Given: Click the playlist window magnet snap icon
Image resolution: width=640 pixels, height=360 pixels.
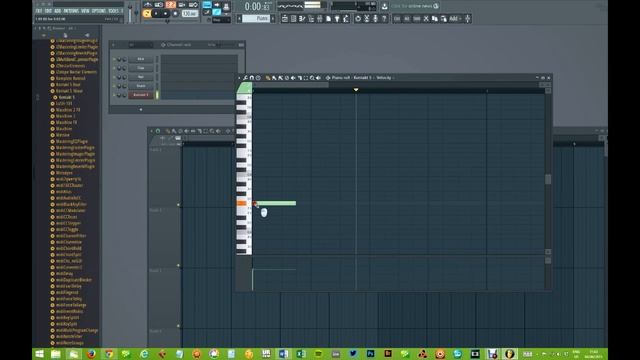Looking at the screenshot, I should 158,131.
